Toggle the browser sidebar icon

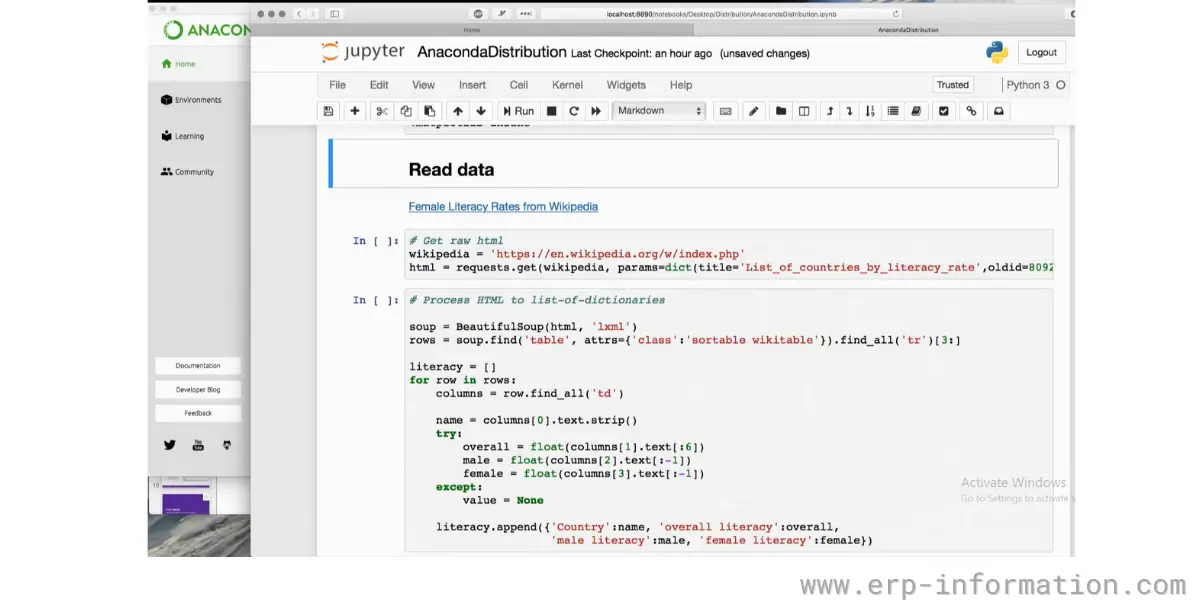[x=334, y=14]
